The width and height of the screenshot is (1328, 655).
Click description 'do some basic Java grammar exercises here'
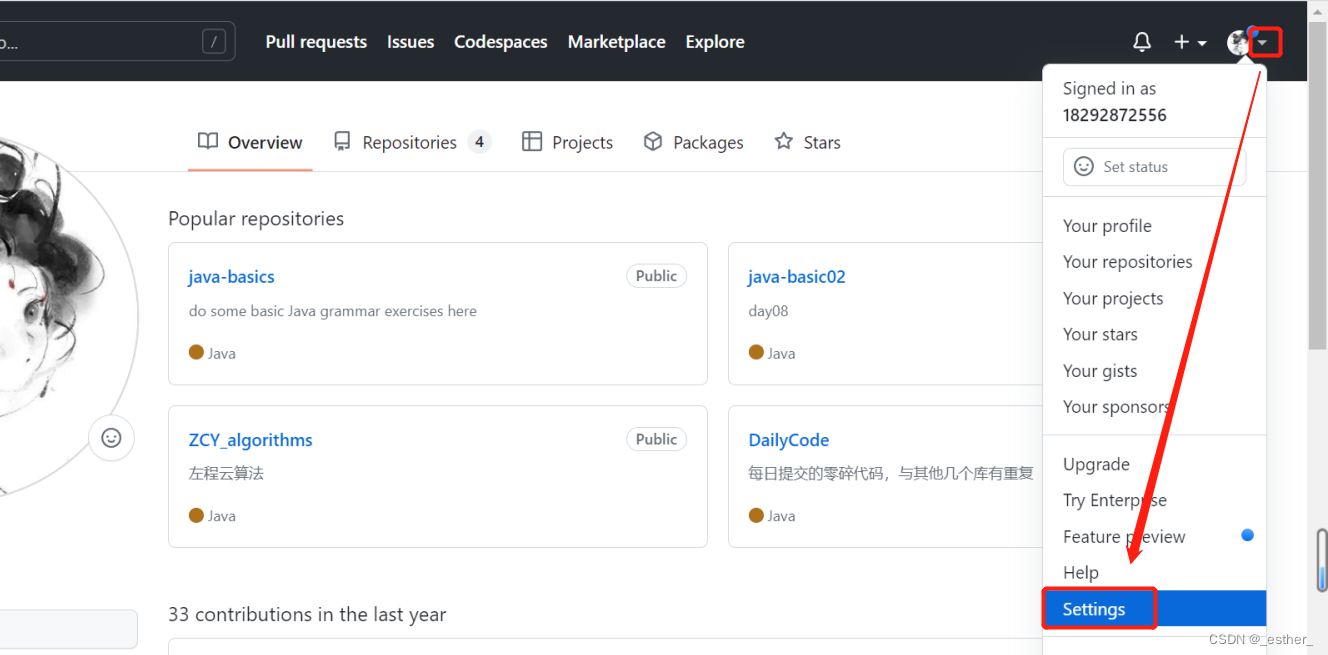click(333, 311)
